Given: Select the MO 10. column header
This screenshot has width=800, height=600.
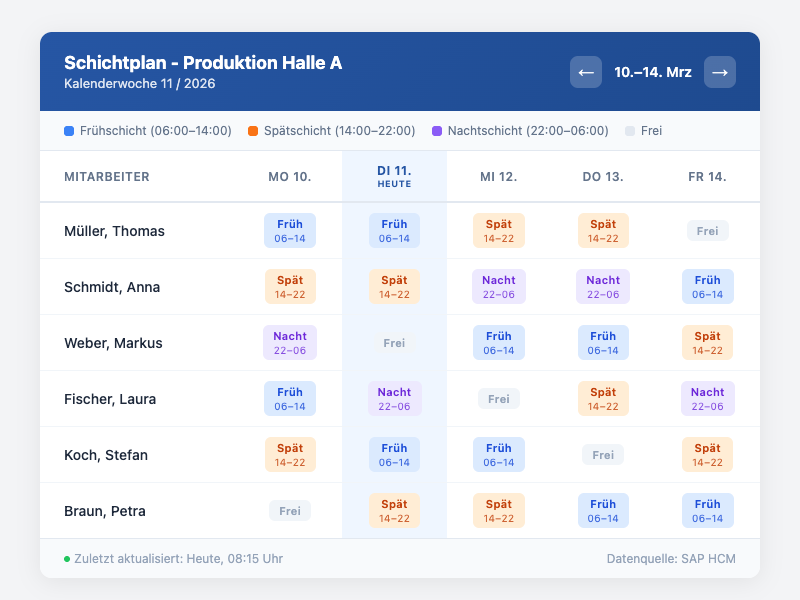Looking at the screenshot, I should pos(290,176).
